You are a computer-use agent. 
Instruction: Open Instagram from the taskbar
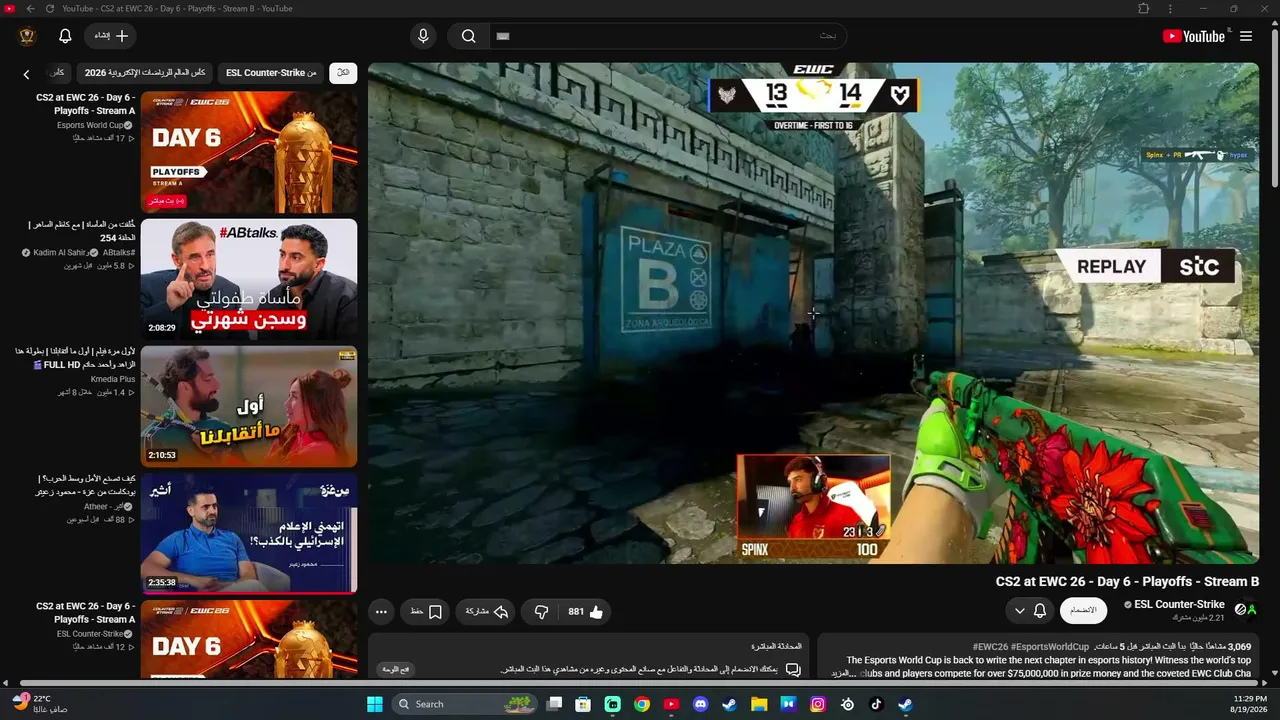click(x=818, y=704)
